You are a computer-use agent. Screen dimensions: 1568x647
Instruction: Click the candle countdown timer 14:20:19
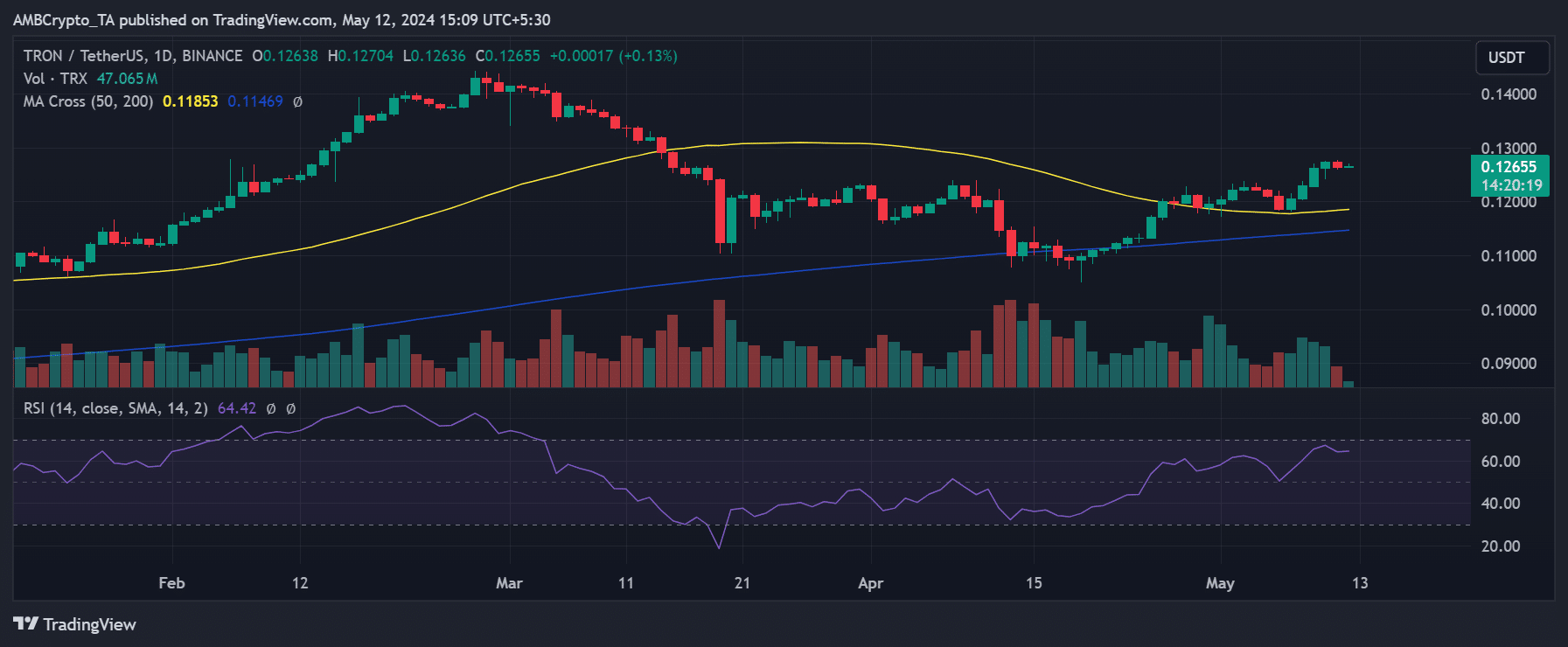[1511, 185]
